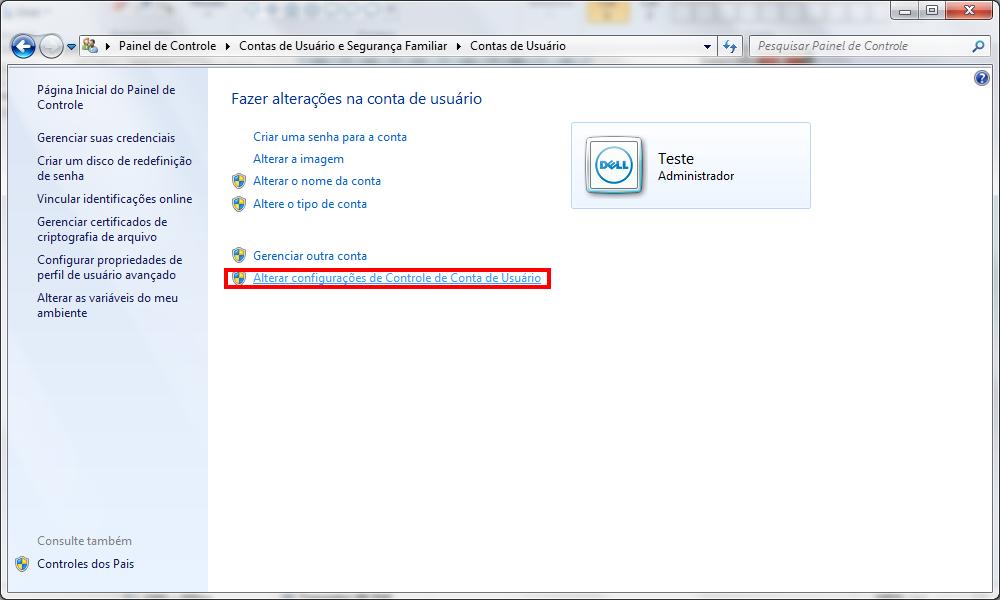Select Contas de Usuário breadcrumb
This screenshot has height=600, width=1000.
click(518, 46)
